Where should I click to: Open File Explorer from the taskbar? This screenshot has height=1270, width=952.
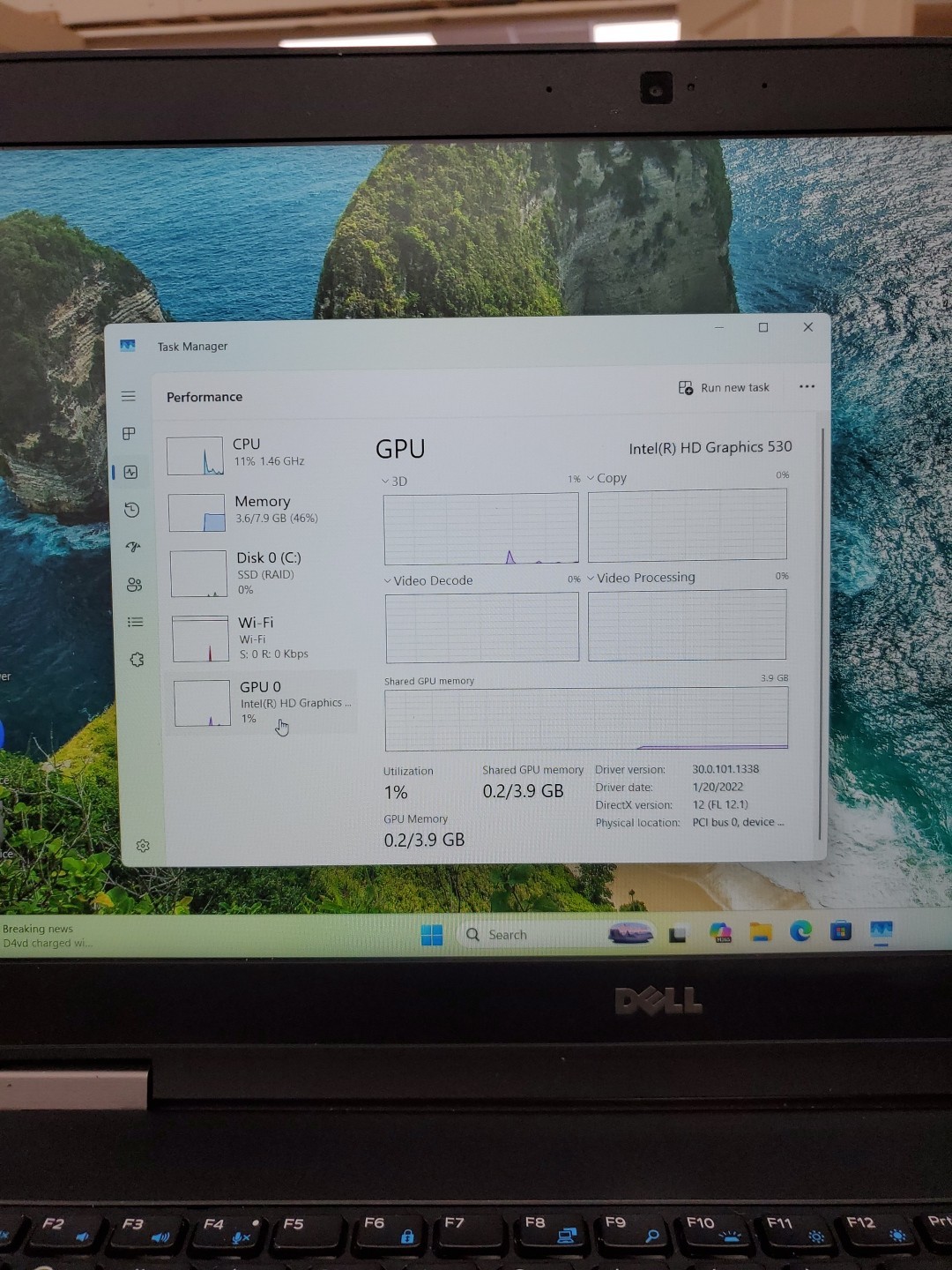coord(761,931)
